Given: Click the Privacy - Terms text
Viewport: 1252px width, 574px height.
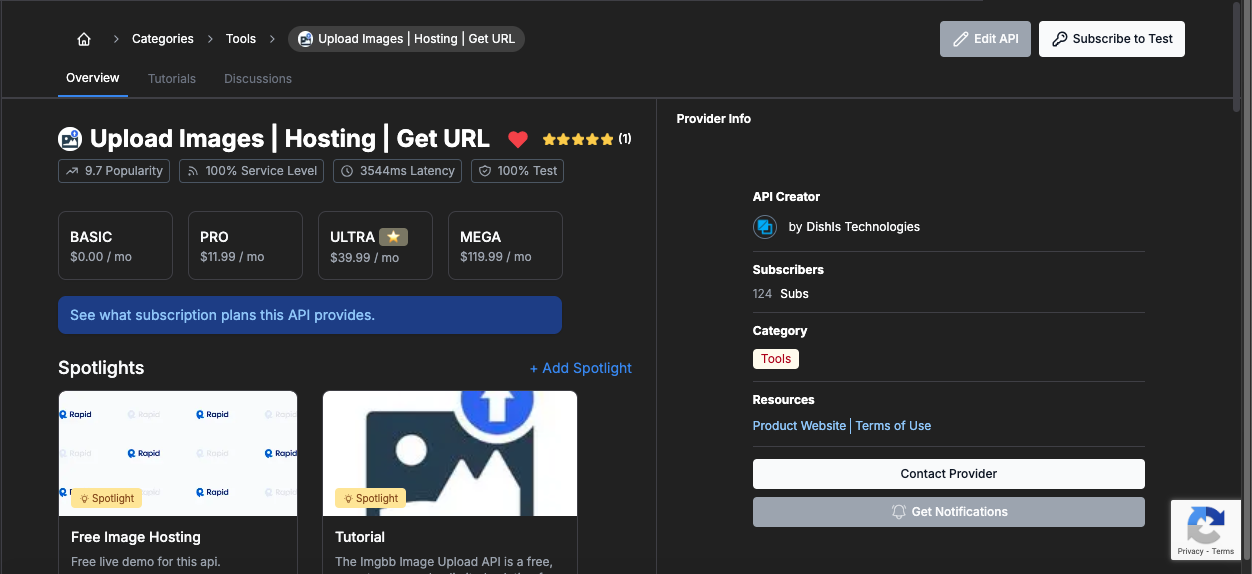Looking at the screenshot, I should [x=1205, y=552].
